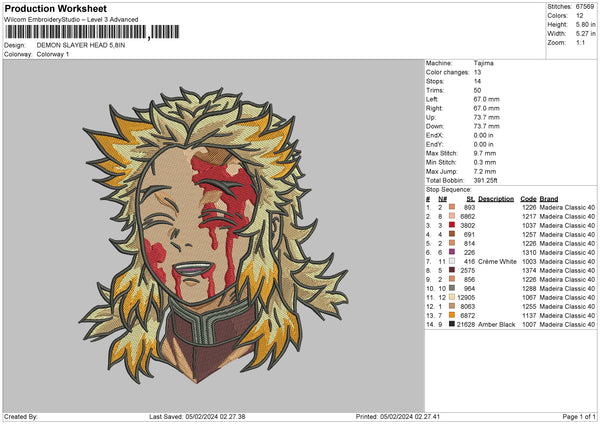Click the red swatch in stop row 3
Screen dimensions: 600x424
[x=452, y=225]
